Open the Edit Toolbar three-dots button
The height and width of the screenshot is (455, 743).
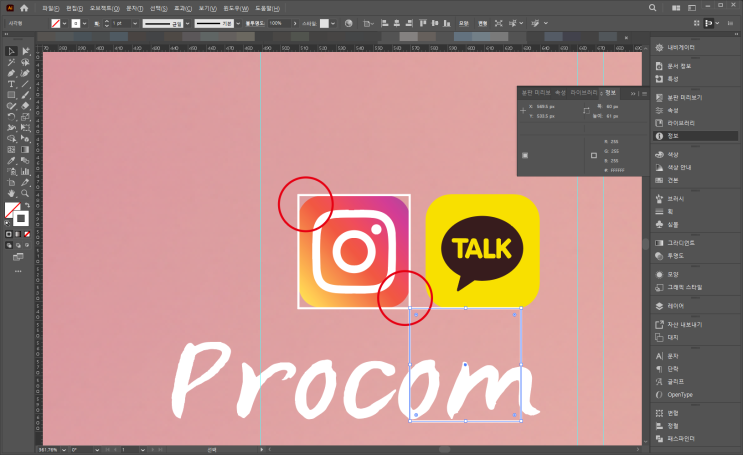(18, 272)
